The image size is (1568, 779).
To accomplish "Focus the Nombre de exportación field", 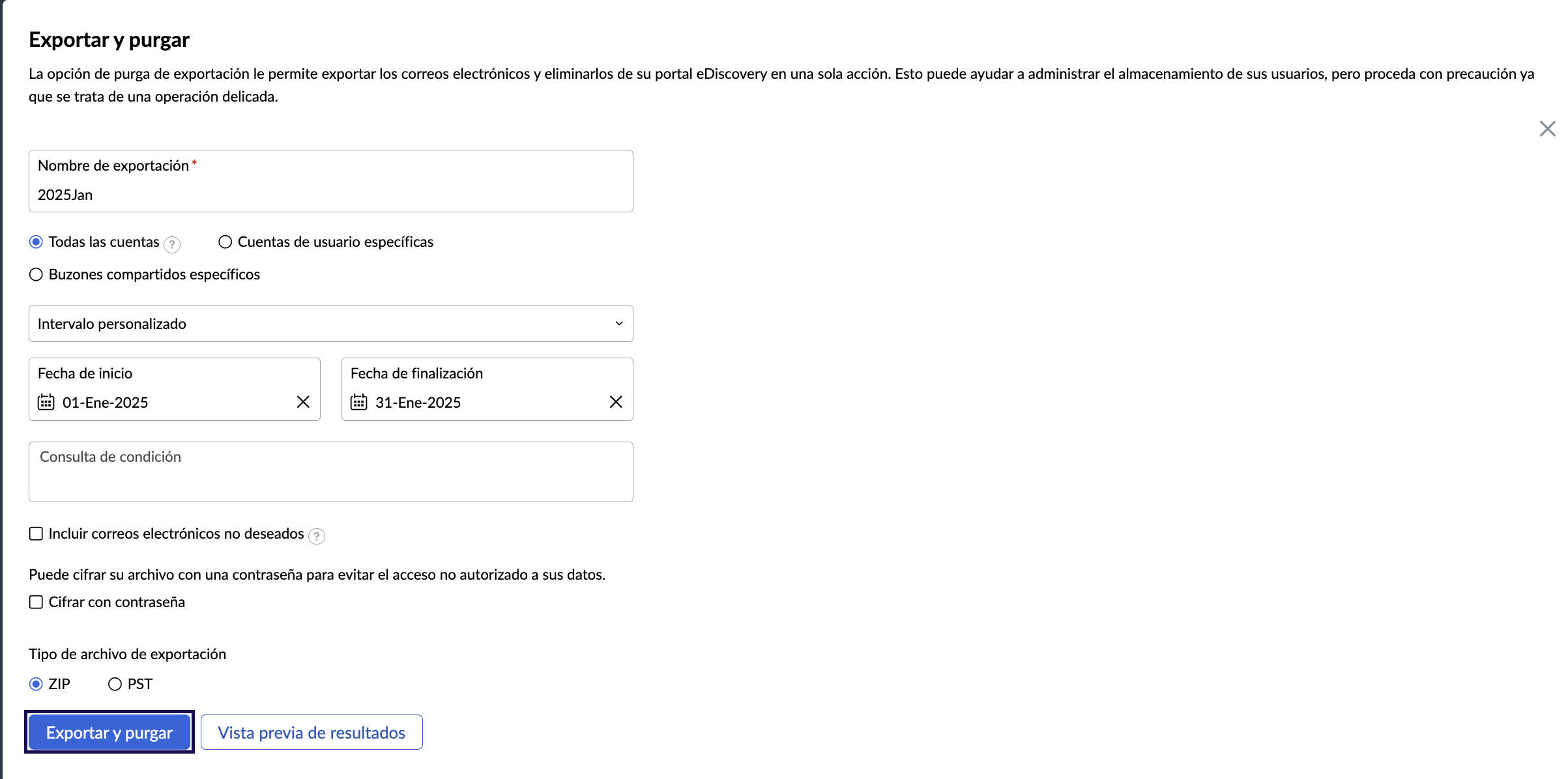I will tap(331, 181).
